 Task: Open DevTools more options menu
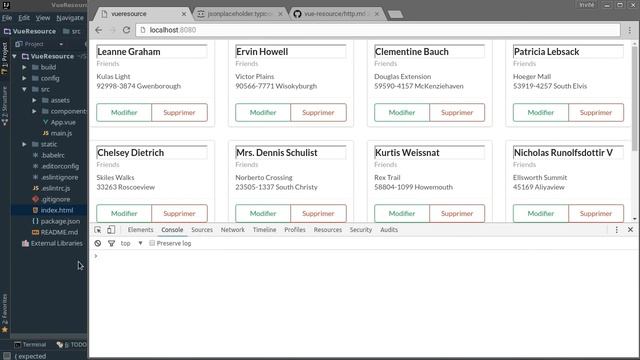(x=617, y=230)
